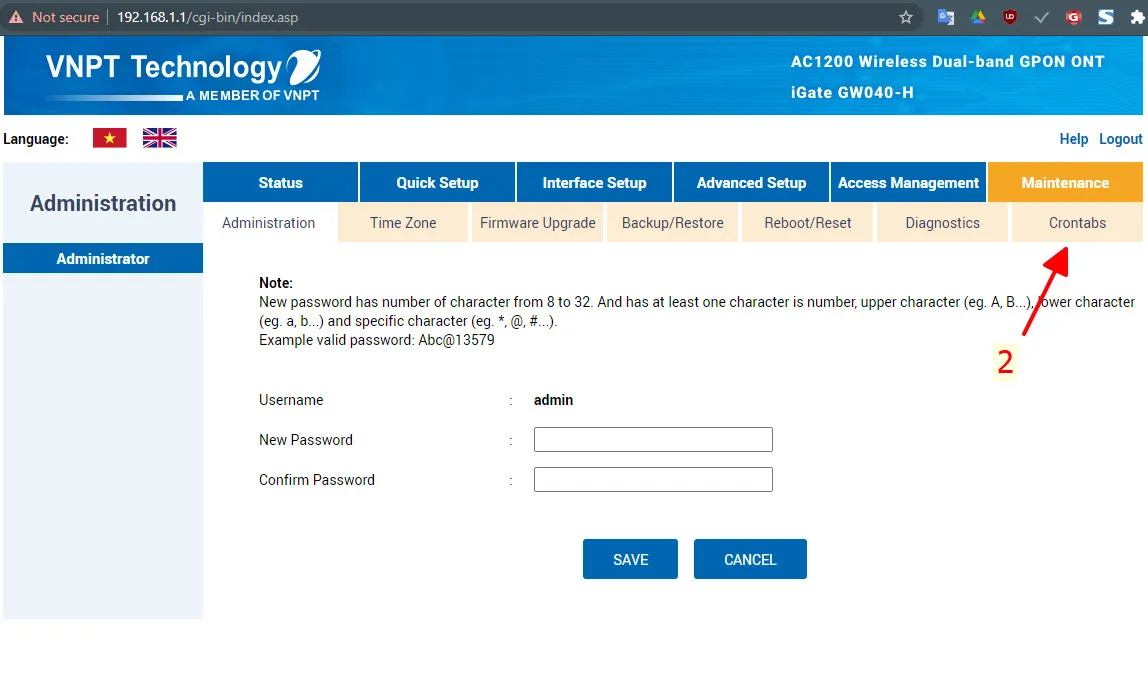Open the Crontabs sub-tab
This screenshot has height=689, width=1148.
tap(1077, 223)
